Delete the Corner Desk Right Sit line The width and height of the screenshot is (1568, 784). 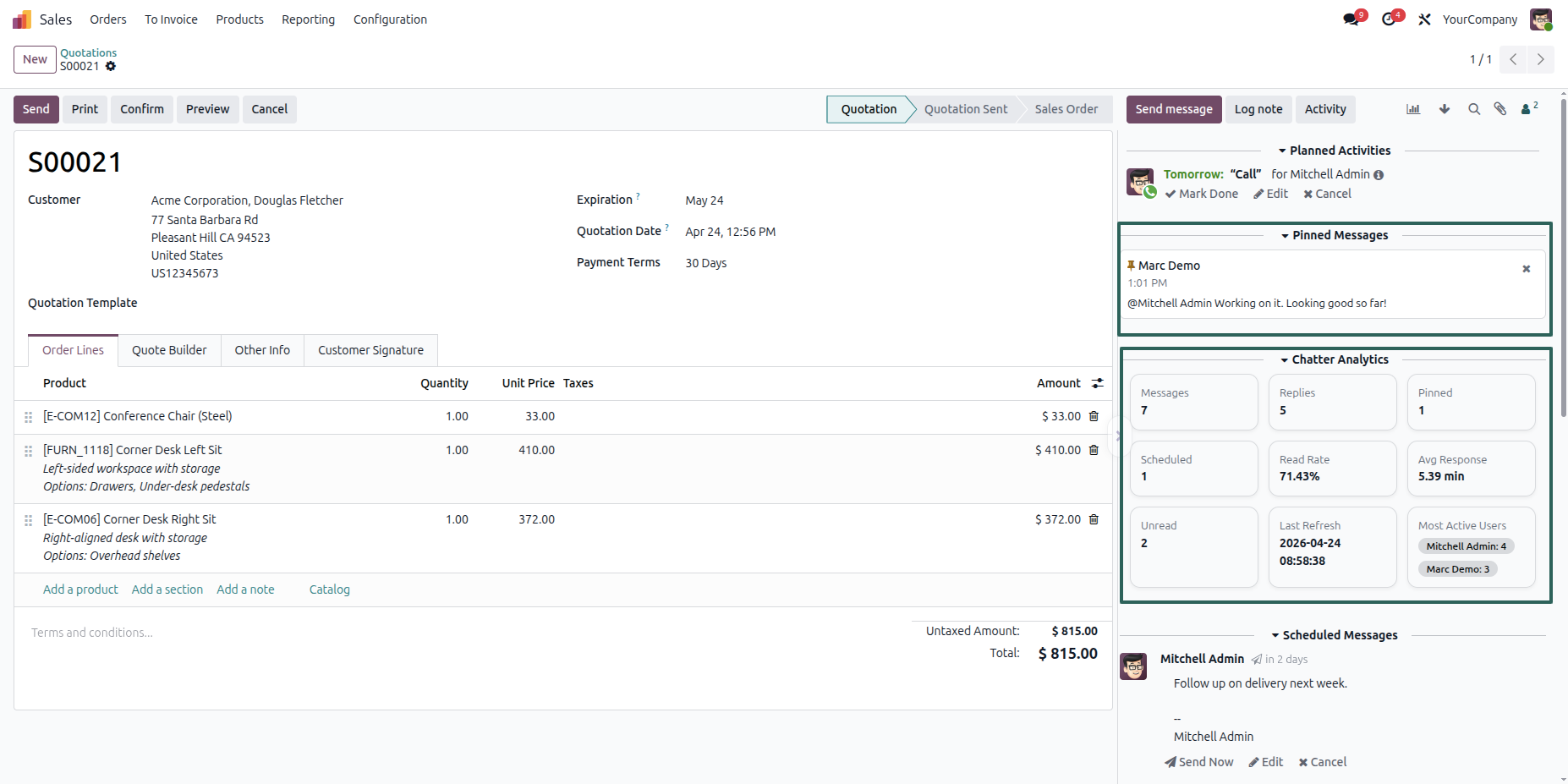coord(1094,519)
